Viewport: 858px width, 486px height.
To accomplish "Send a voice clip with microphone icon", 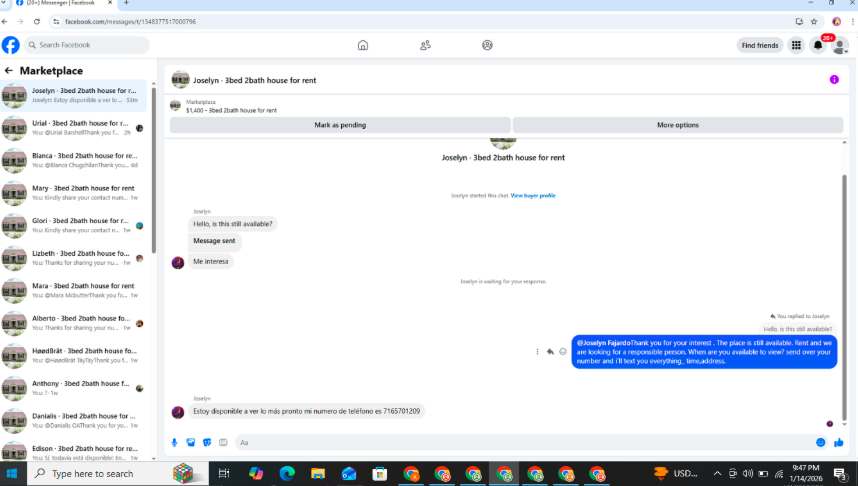I will click(175, 442).
